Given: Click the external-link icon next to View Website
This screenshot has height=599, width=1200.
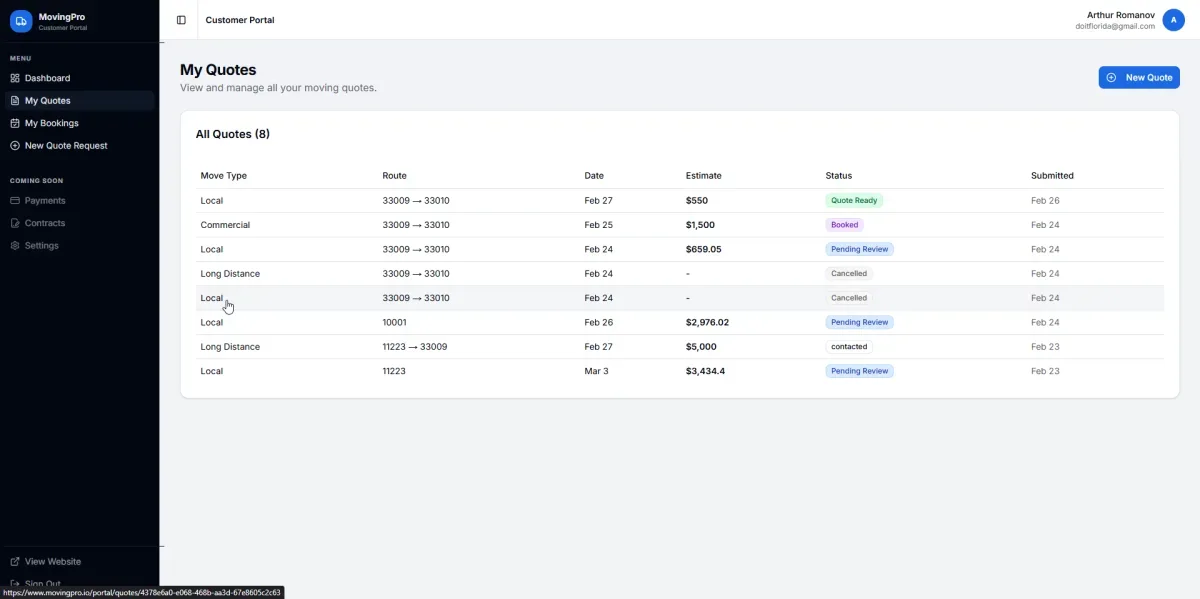Looking at the screenshot, I should click(x=13, y=561).
